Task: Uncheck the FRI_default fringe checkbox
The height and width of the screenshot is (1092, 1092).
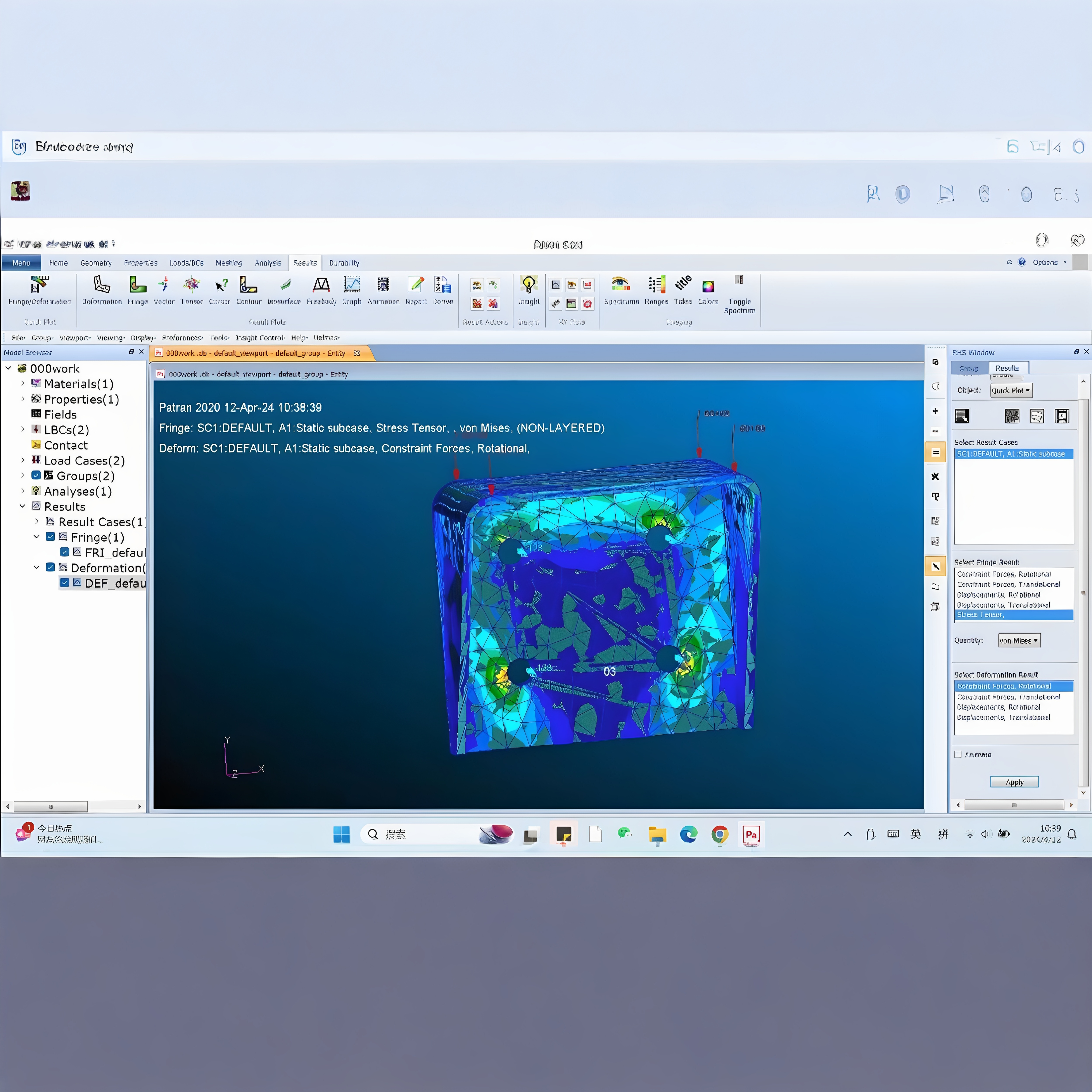Action: pyautogui.click(x=64, y=552)
